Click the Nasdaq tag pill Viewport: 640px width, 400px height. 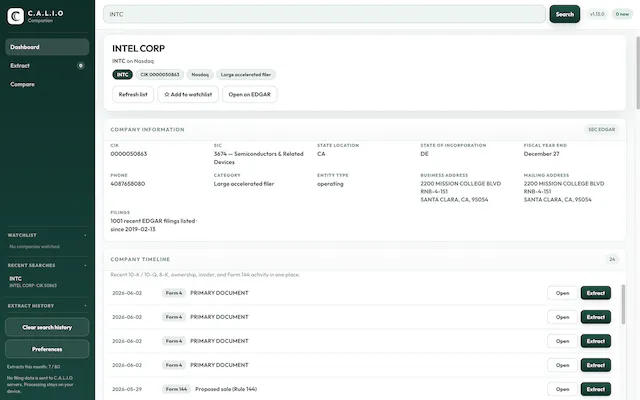(200, 75)
